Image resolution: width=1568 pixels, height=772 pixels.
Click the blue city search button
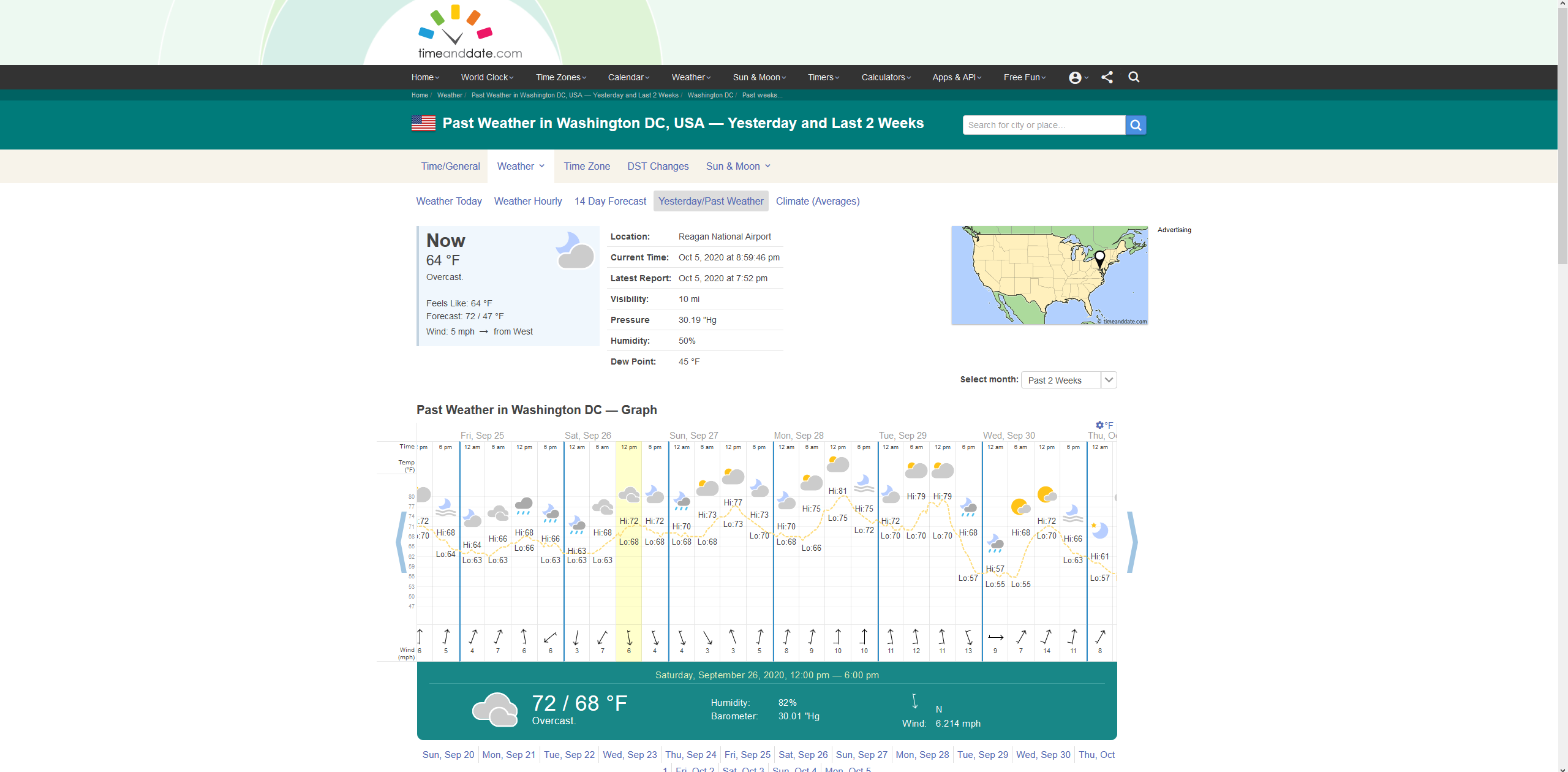1136,125
